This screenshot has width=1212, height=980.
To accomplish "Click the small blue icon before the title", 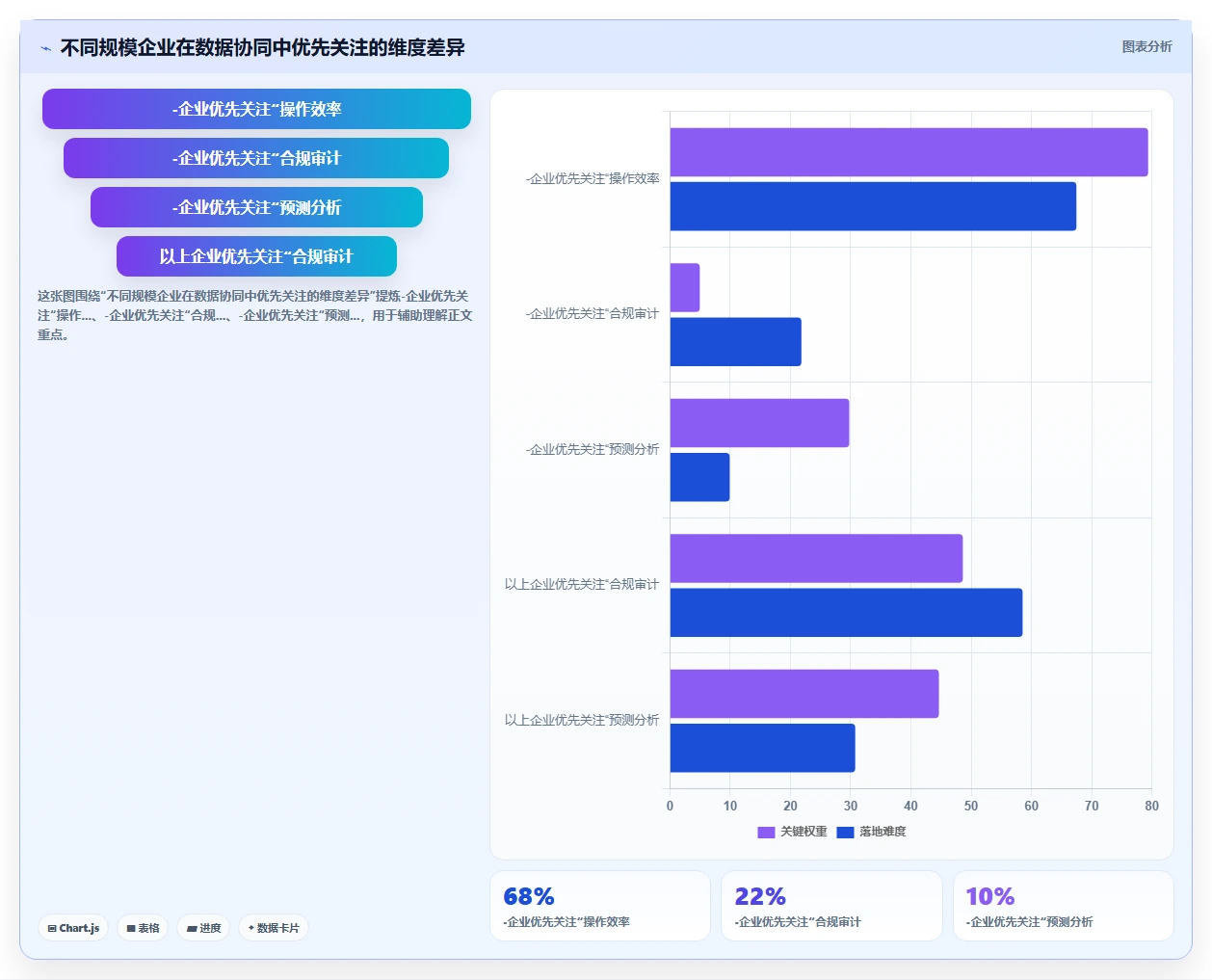I will click(x=45, y=48).
